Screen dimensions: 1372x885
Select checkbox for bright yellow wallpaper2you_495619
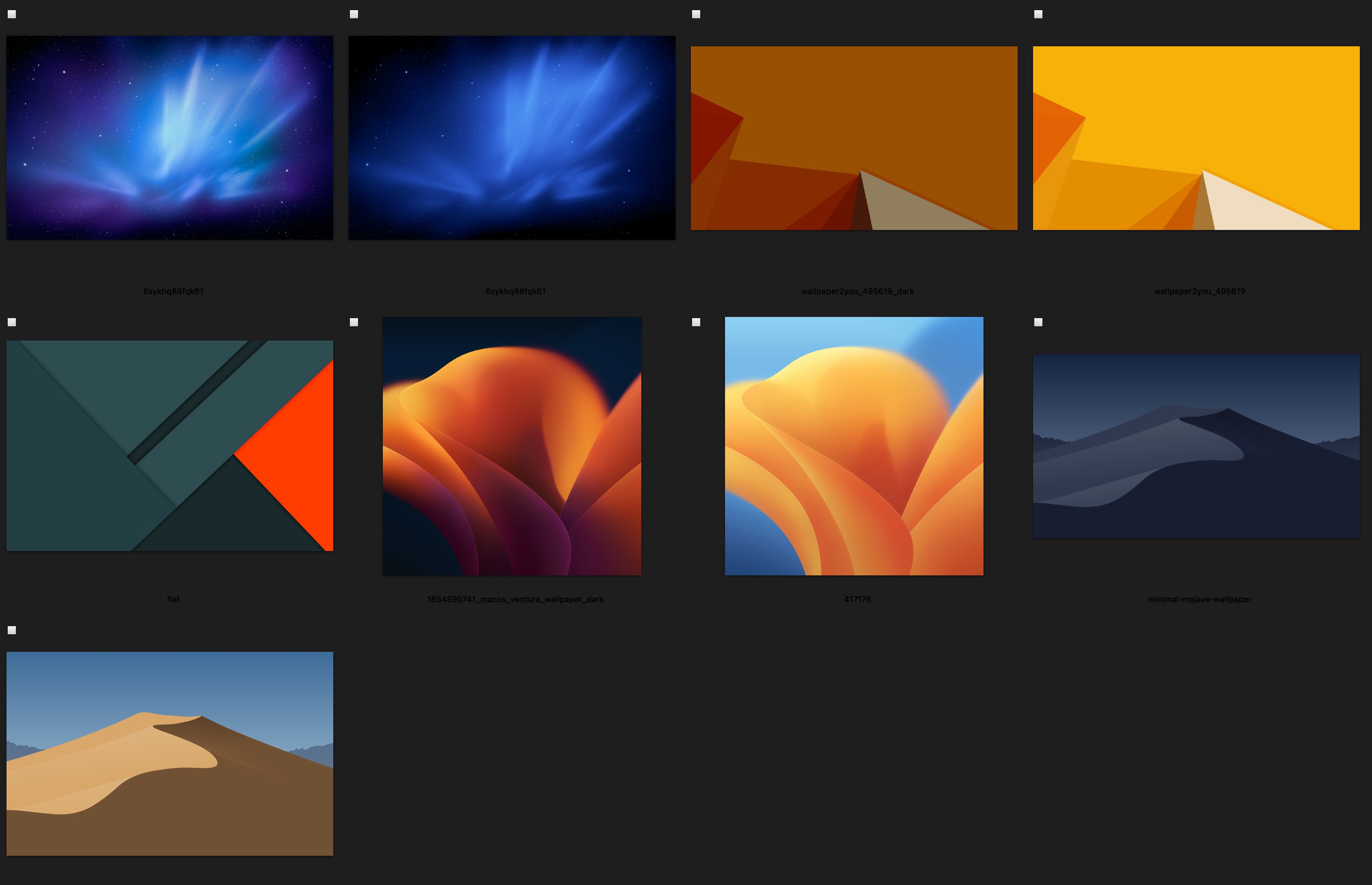(x=1038, y=14)
